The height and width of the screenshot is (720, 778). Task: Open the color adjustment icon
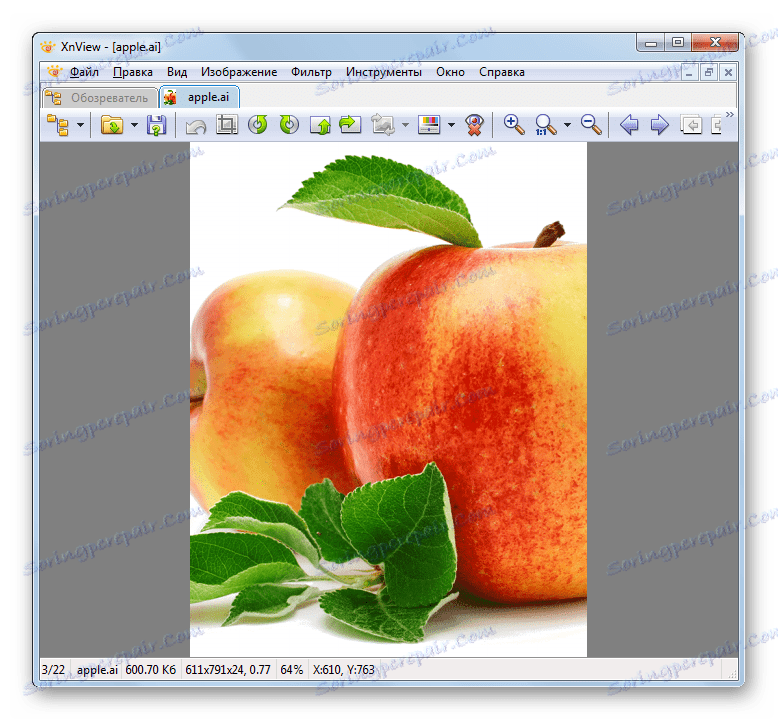tap(429, 125)
